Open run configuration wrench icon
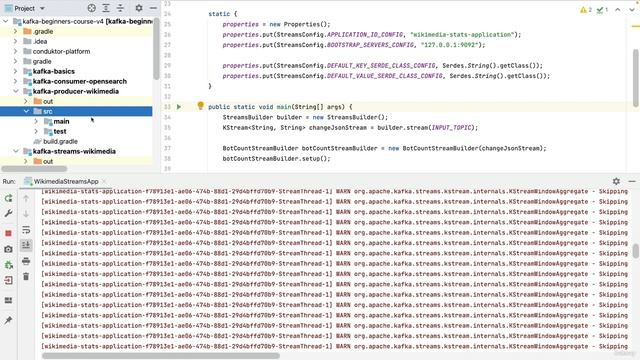This screenshot has height=360, width=640. tap(8, 213)
